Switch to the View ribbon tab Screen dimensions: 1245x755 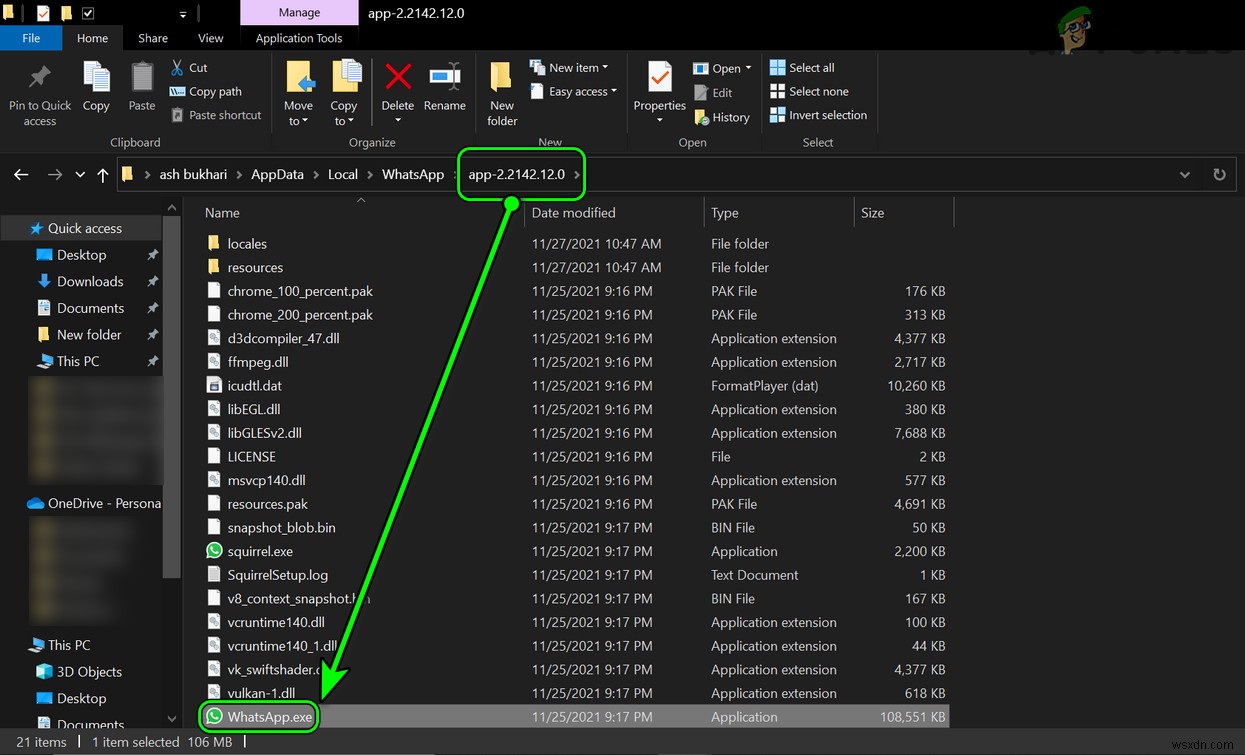[210, 38]
